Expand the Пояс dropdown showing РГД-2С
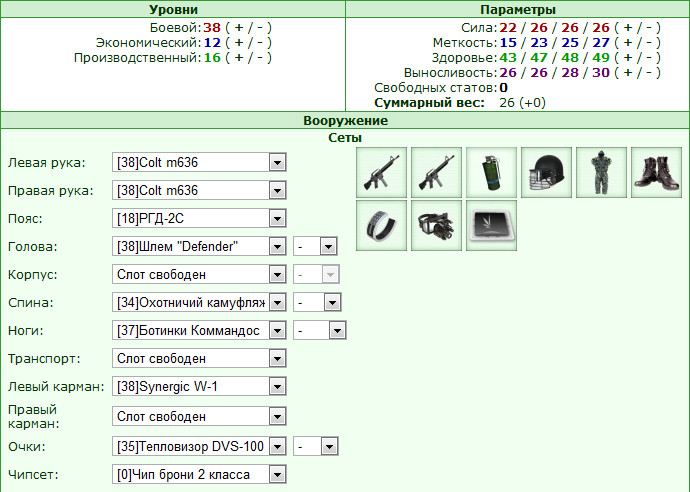Image resolution: width=690 pixels, height=492 pixels. 199,218
